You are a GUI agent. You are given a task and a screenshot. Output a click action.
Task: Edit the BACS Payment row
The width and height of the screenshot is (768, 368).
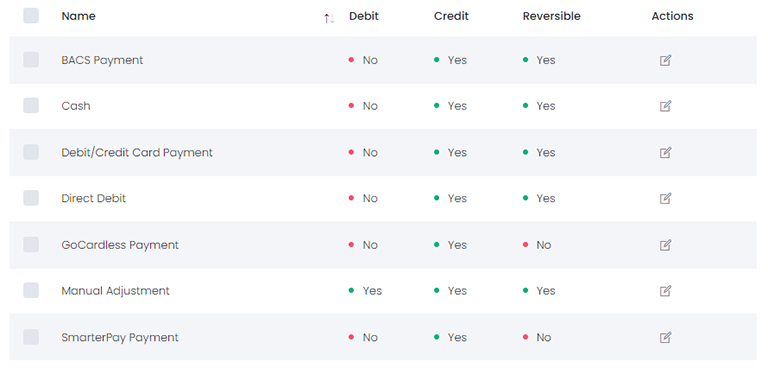[x=665, y=60]
